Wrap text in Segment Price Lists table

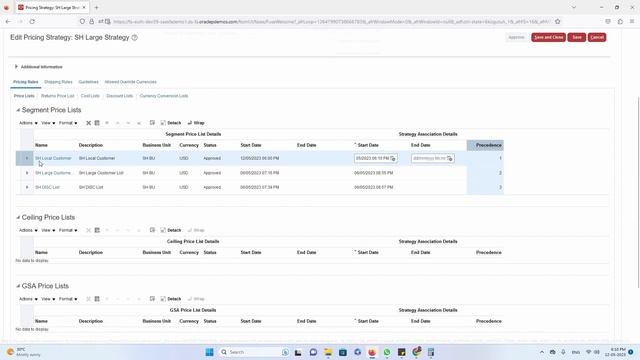coord(196,123)
